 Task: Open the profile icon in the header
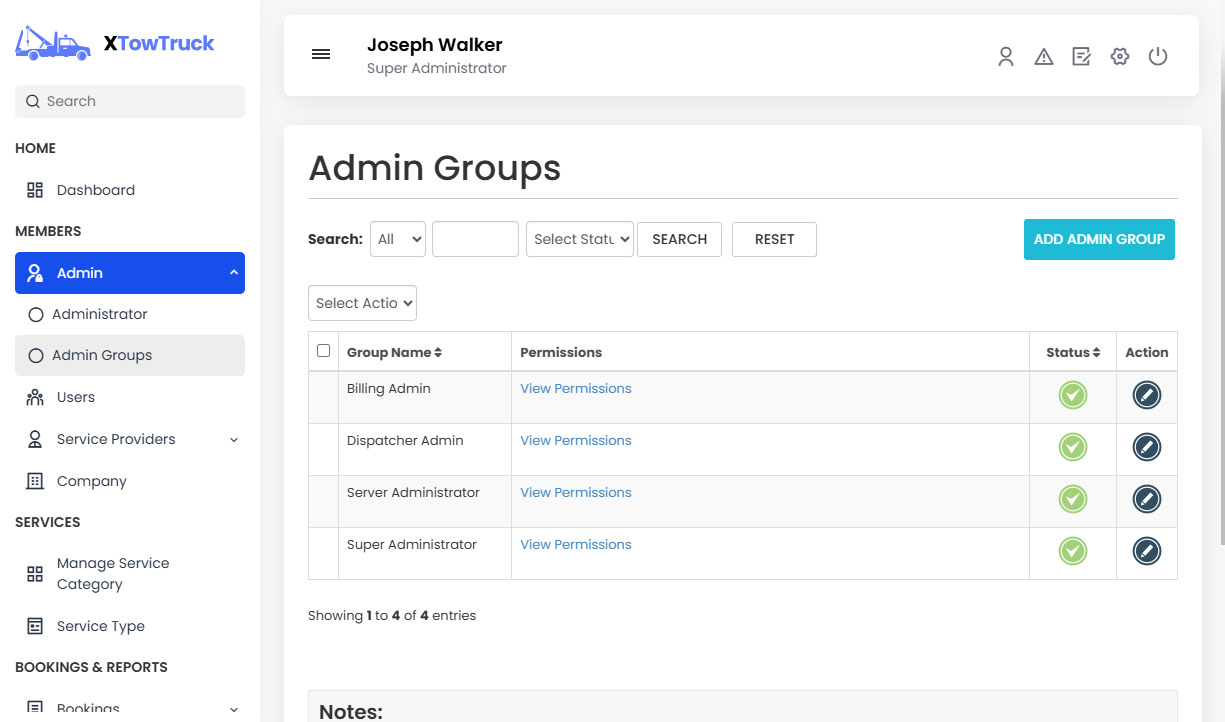[1006, 57]
